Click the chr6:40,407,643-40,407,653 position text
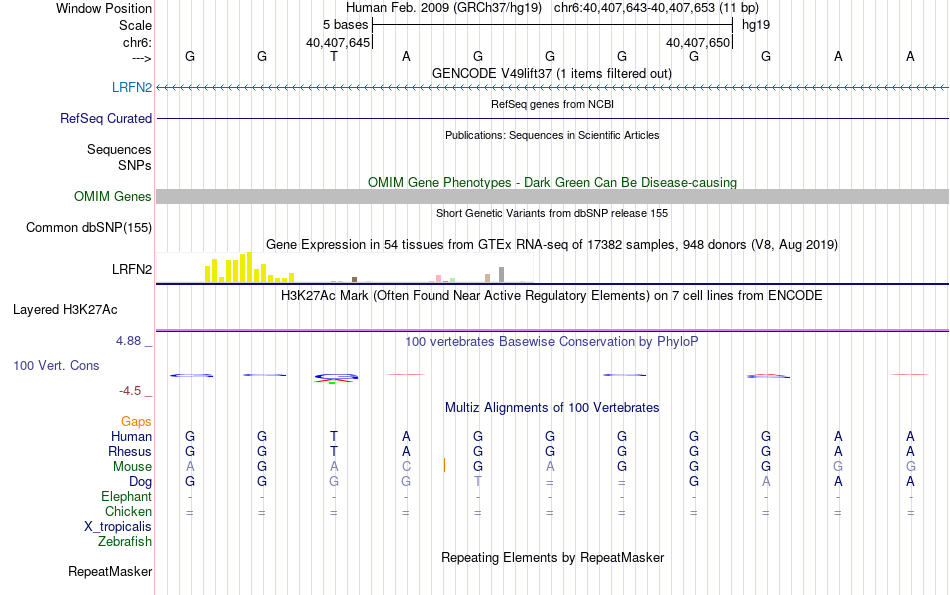950x595 pixels. [635, 8]
